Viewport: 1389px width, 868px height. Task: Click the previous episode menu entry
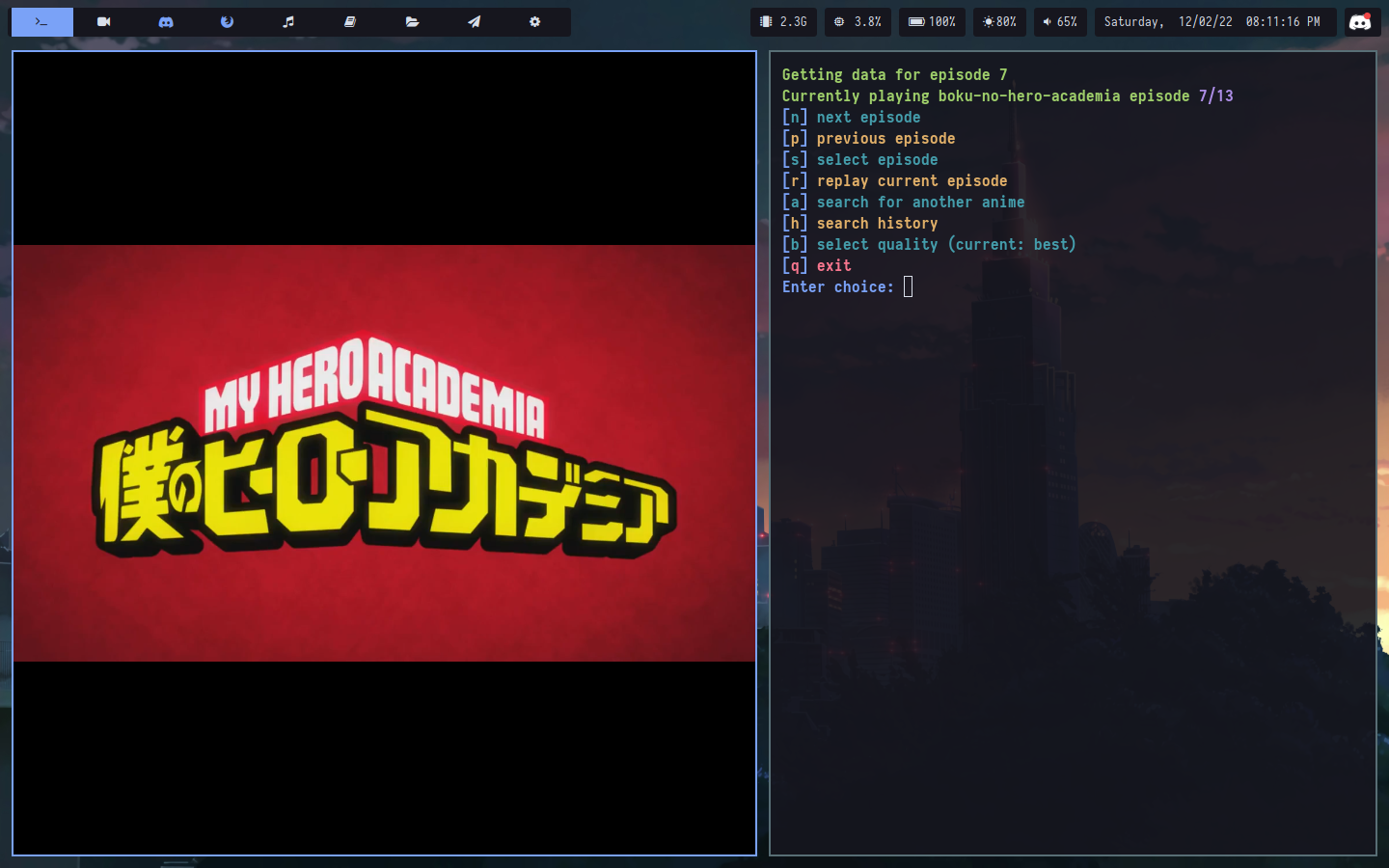tap(868, 138)
